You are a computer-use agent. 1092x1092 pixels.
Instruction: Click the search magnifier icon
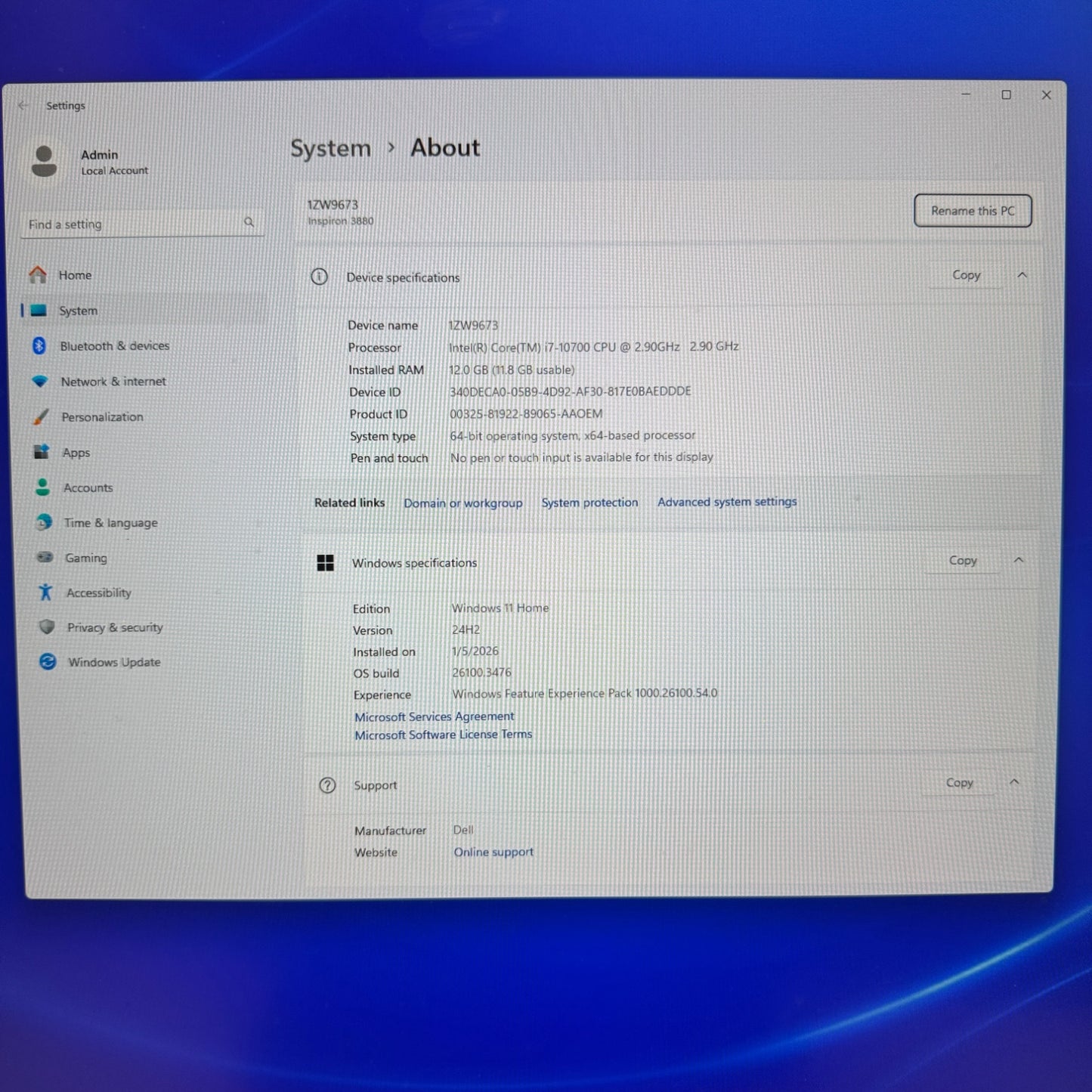(x=249, y=222)
